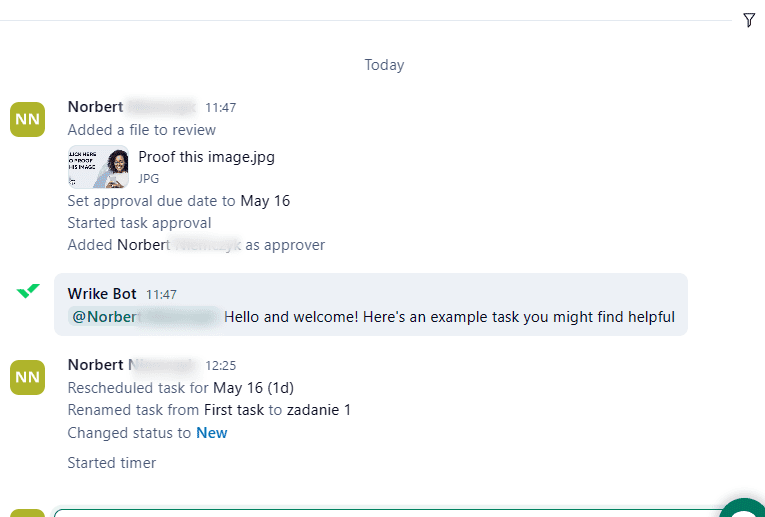Image resolution: width=765 pixels, height=517 pixels.
Task: Click the 12:25 timestamp
Action: coord(220,366)
